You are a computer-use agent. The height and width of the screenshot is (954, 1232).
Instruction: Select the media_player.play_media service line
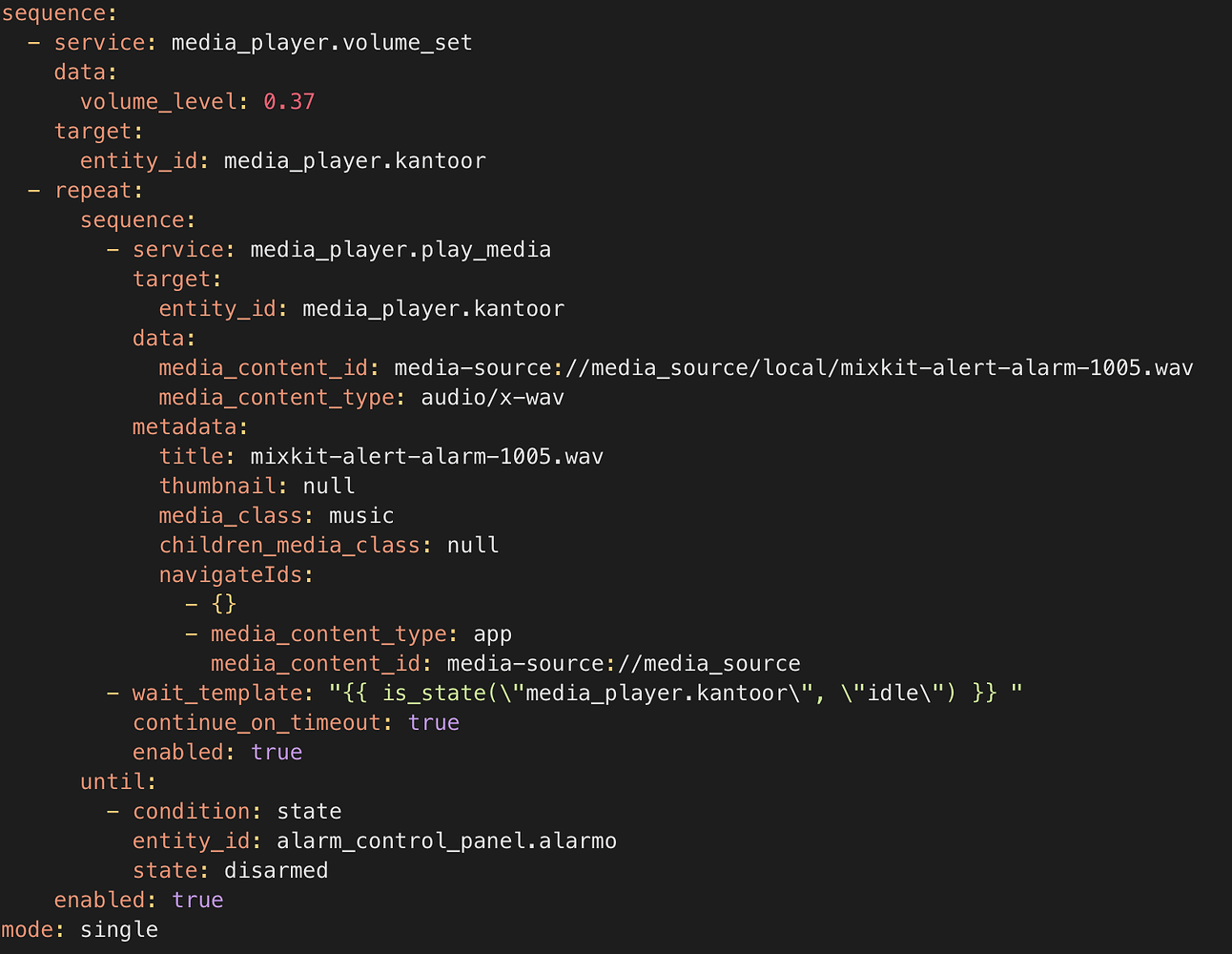pos(400,249)
